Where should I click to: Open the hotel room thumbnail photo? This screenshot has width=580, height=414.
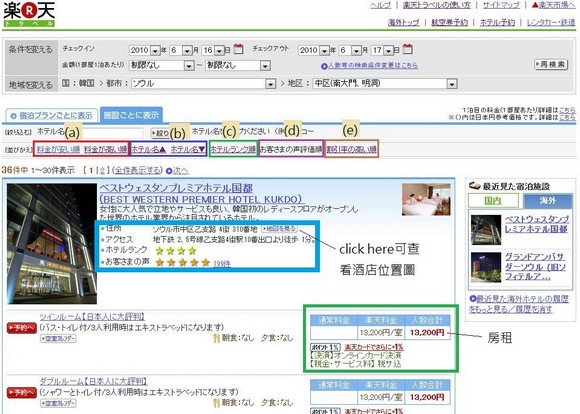(x=426, y=199)
